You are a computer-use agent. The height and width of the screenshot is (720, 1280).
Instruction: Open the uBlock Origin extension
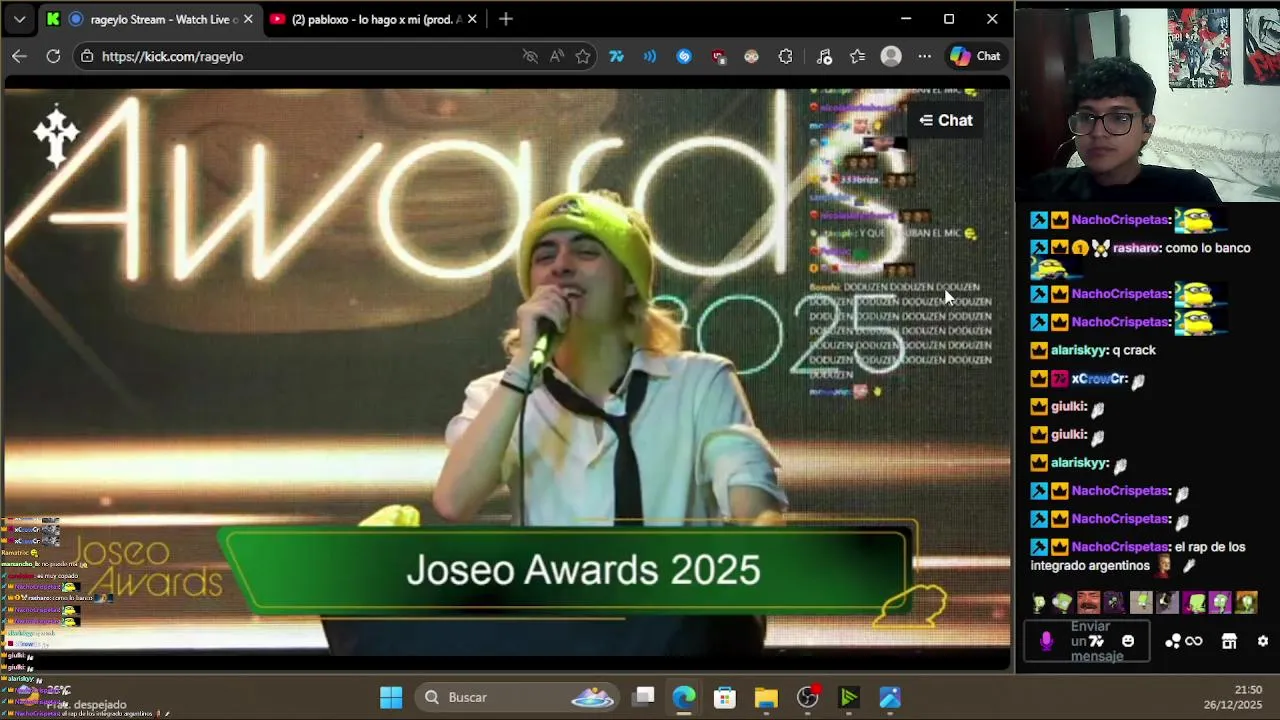click(718, 56)
